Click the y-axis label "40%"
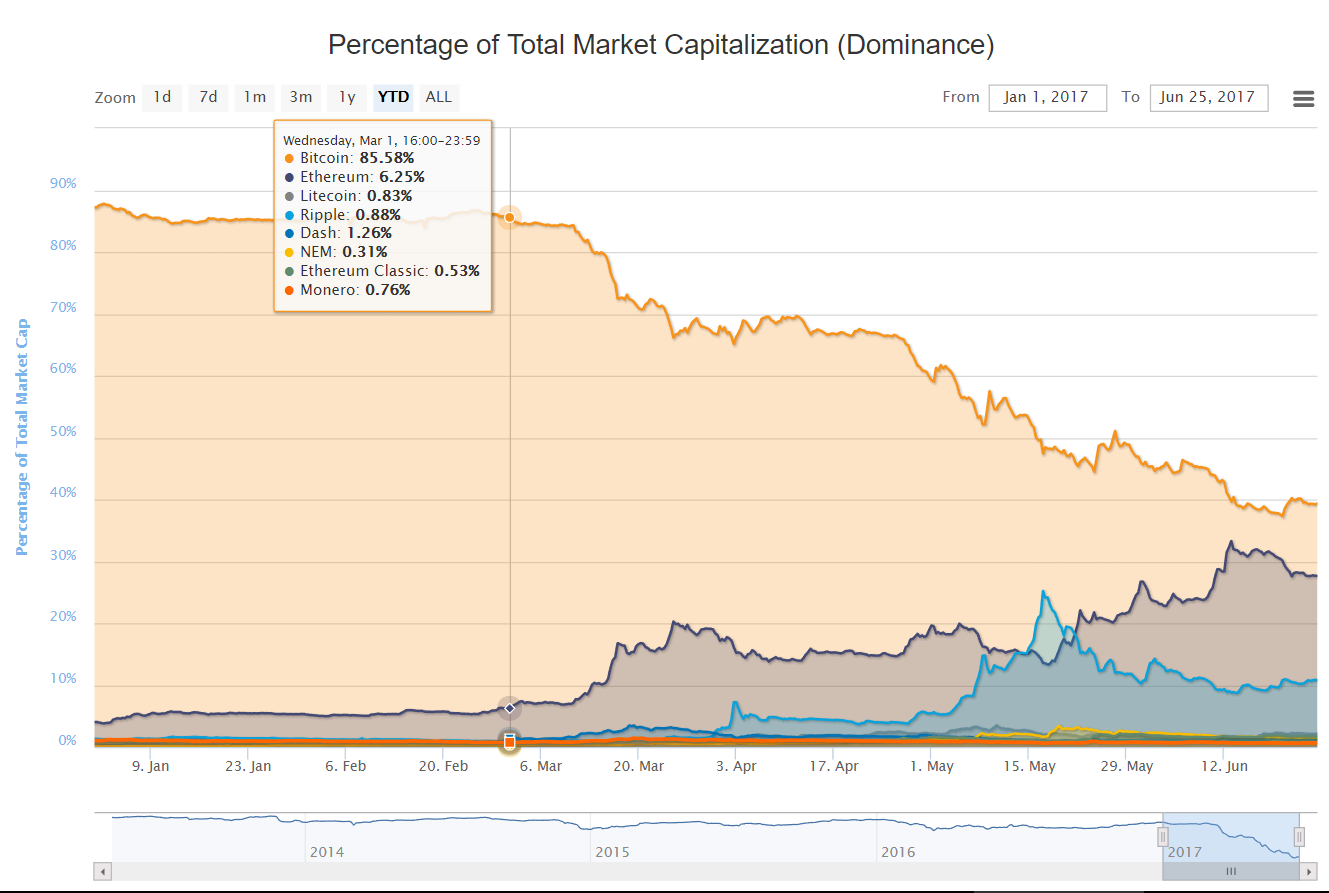1329x893 pixels. (x=63, y=494)
